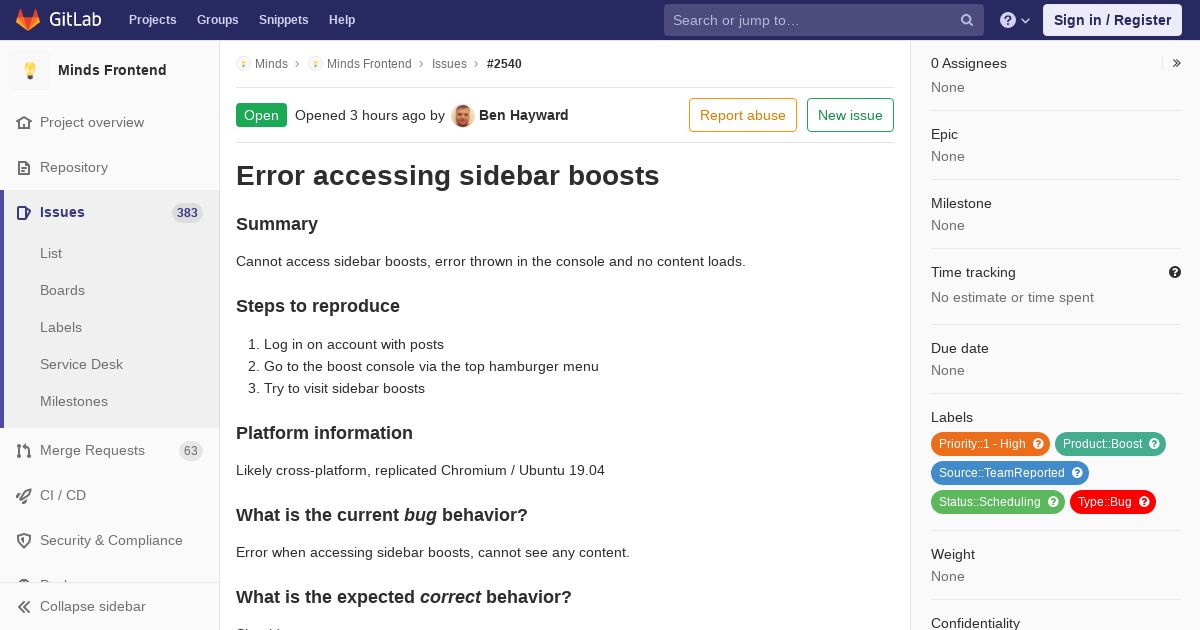Open the Groups menu
The image size is (1200, 630).
[217, 20]
